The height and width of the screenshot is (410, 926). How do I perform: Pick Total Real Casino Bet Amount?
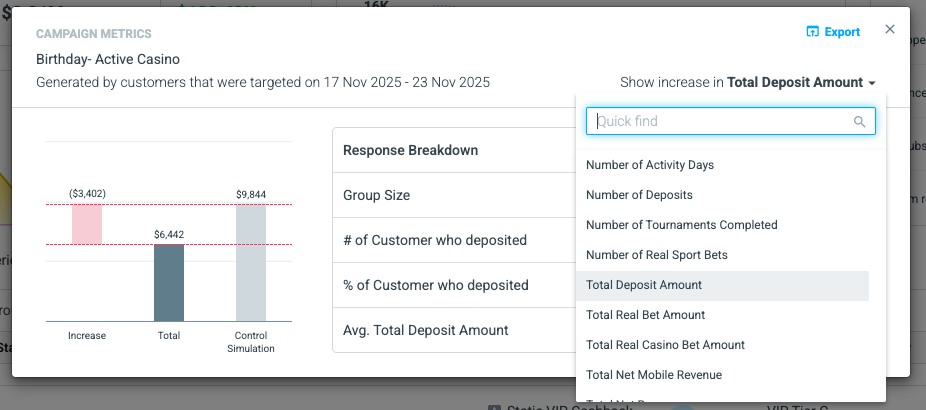pyautogui.click(x=722, y=345)
